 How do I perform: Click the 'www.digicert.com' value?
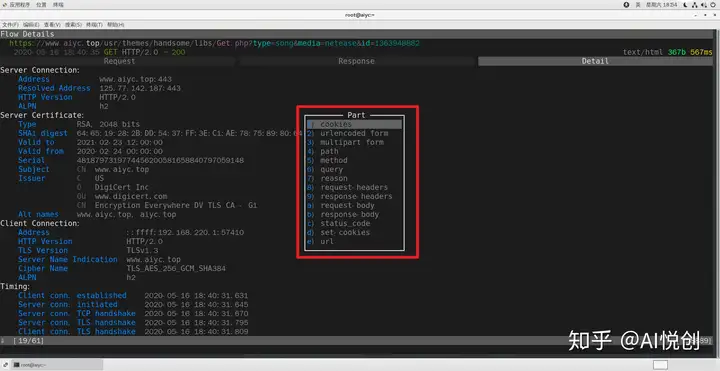131,197
